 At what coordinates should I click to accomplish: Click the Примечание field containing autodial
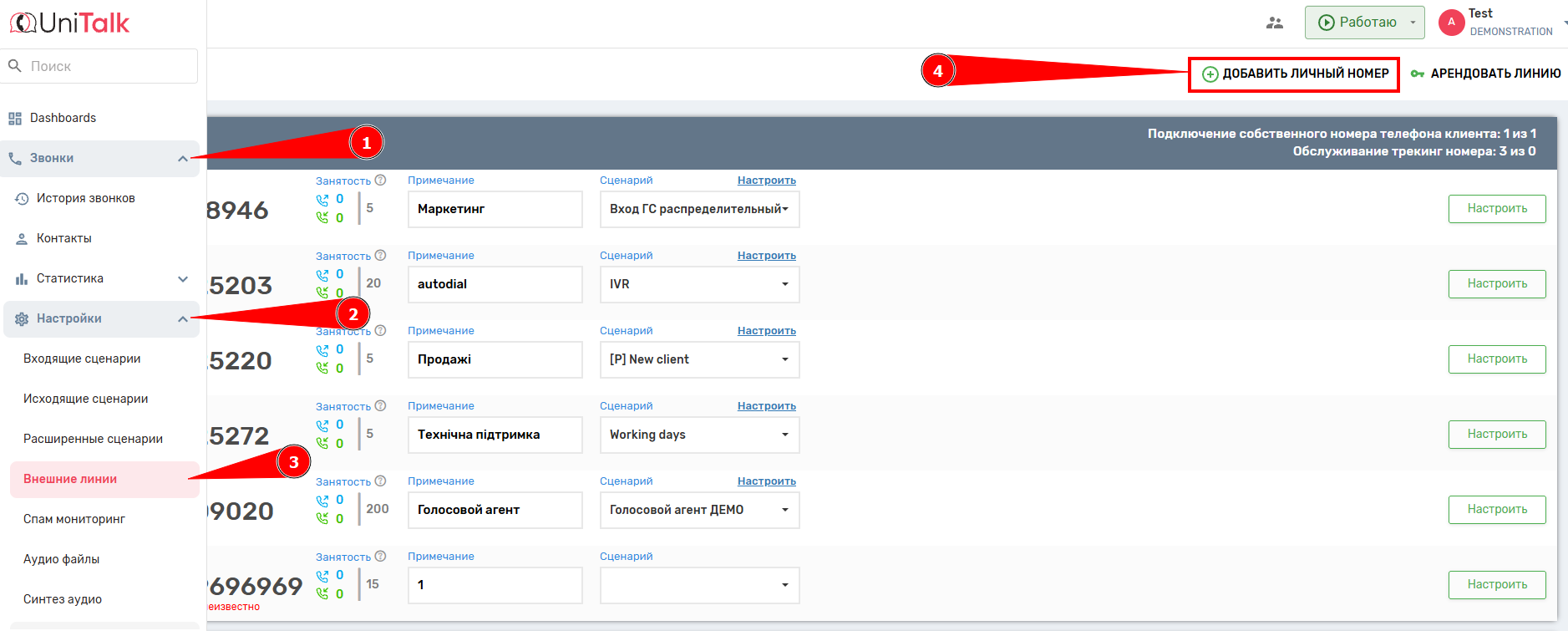(495, 284)
